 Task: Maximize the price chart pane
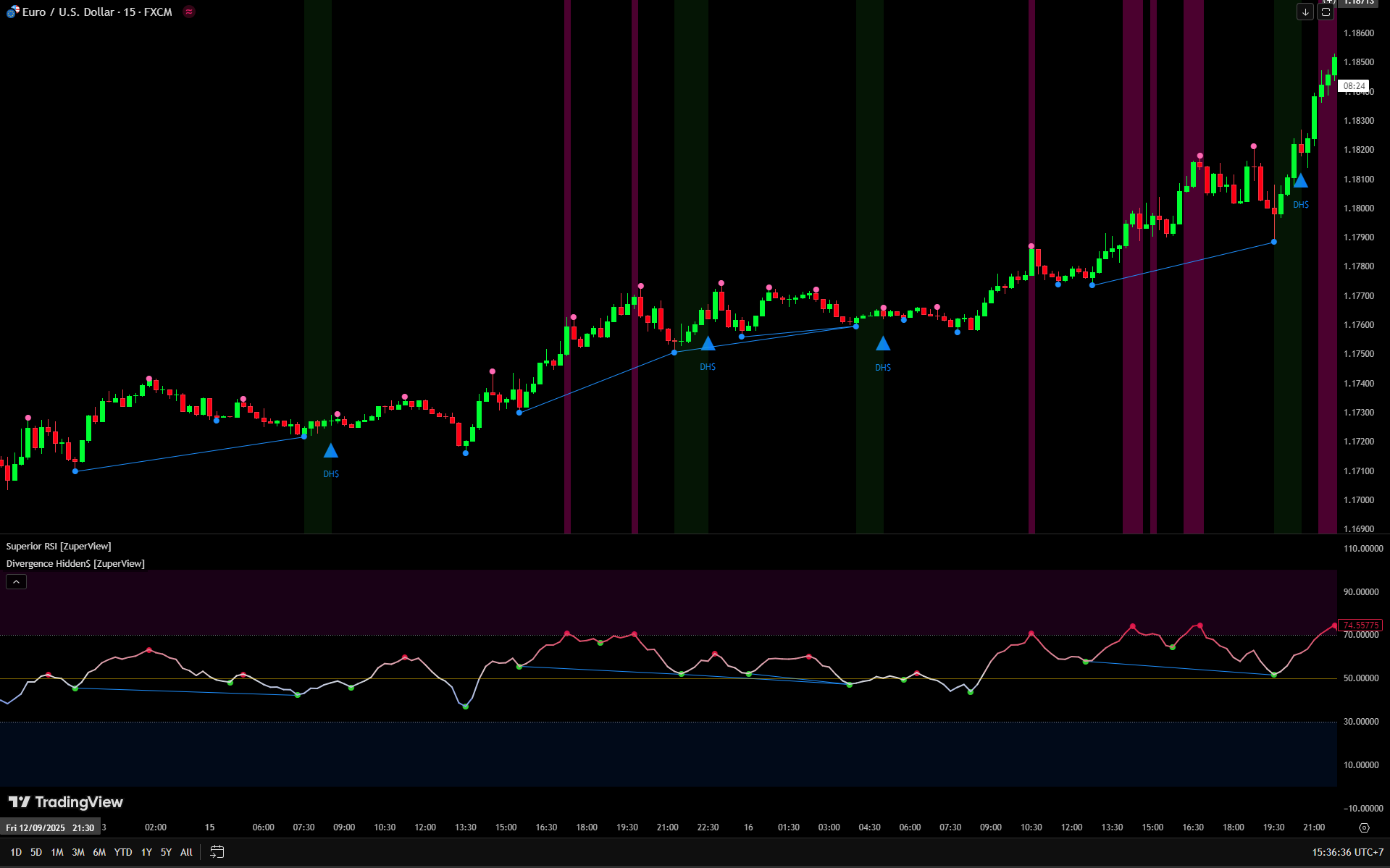pos(1326,12)
